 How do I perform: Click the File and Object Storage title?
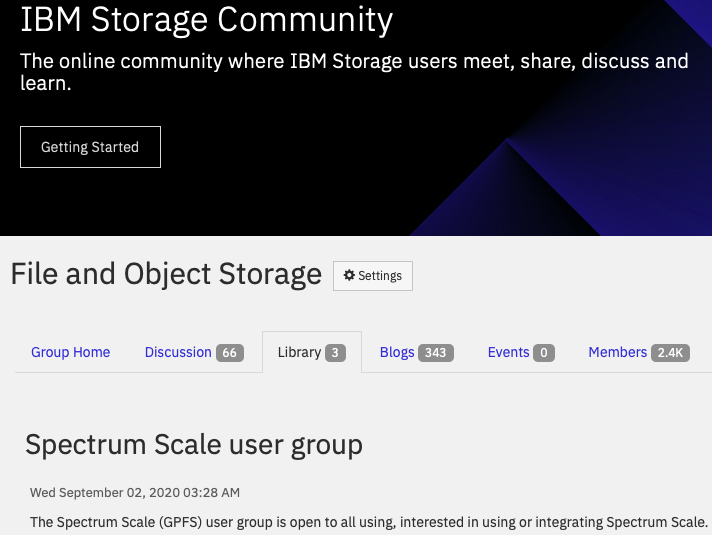(x=166, y=274)
